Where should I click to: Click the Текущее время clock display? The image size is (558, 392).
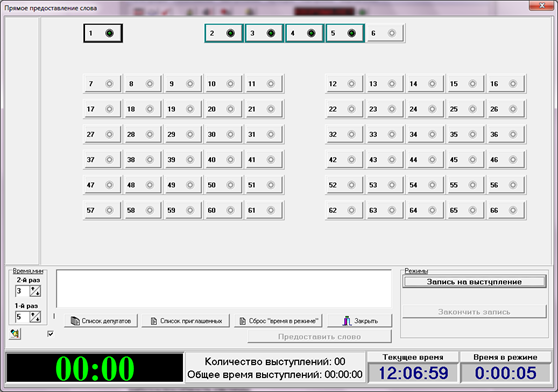[x=413, y=373]
